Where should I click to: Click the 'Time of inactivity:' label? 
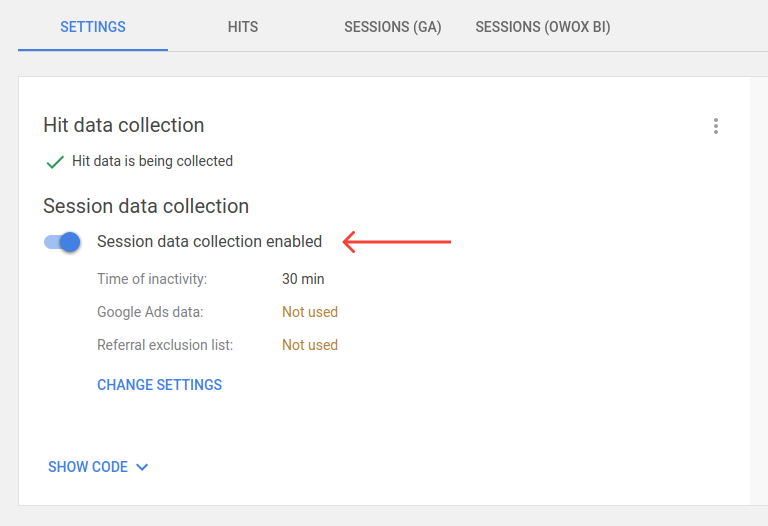152,279
